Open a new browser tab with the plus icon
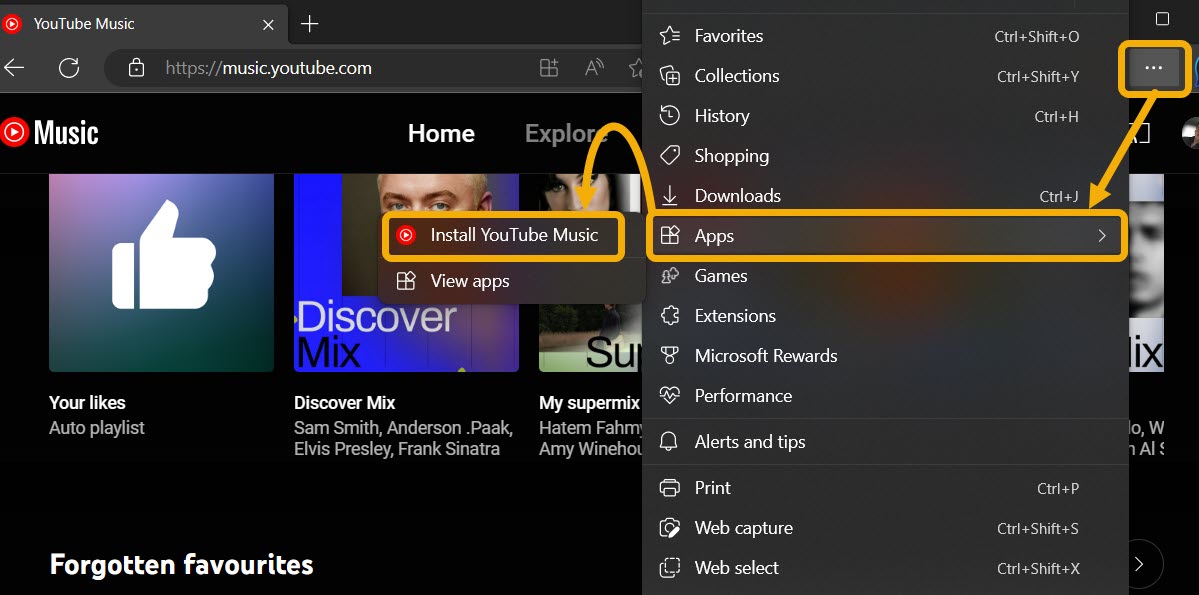The image size is (1199, 595). pyautogui.click(x=309, y=23)
